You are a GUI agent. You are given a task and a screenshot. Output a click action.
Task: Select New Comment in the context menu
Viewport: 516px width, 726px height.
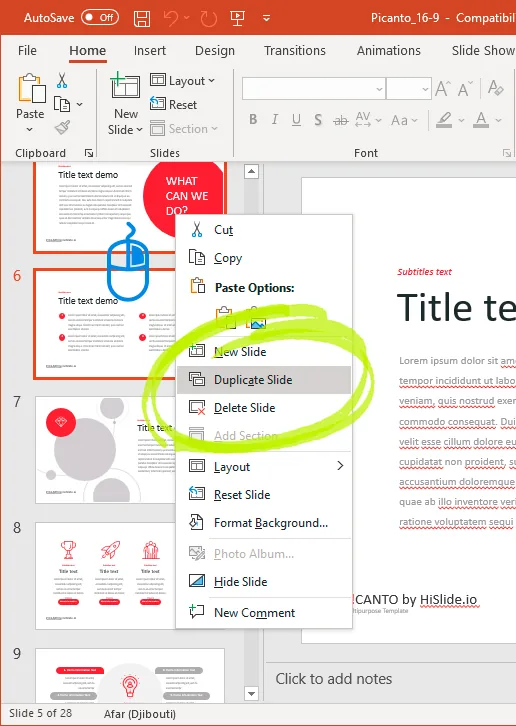point(264,613)
